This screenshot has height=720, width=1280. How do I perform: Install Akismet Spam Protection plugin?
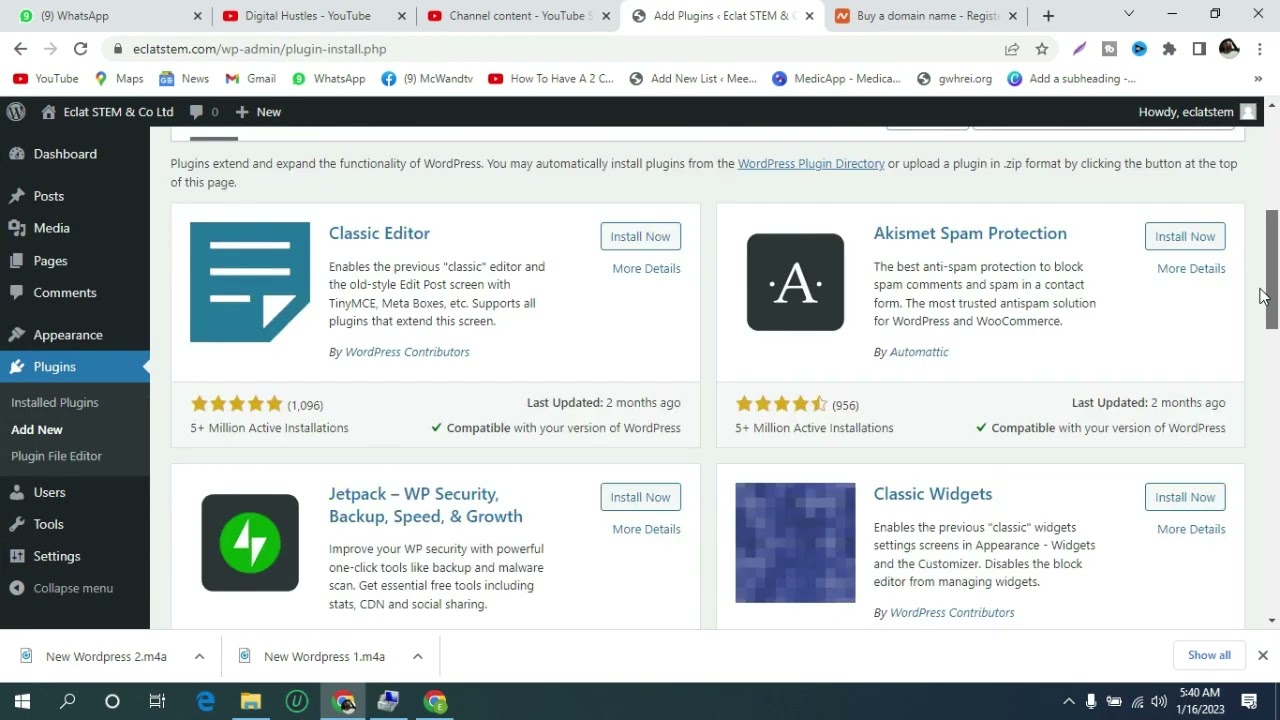tap(1185, 237)
